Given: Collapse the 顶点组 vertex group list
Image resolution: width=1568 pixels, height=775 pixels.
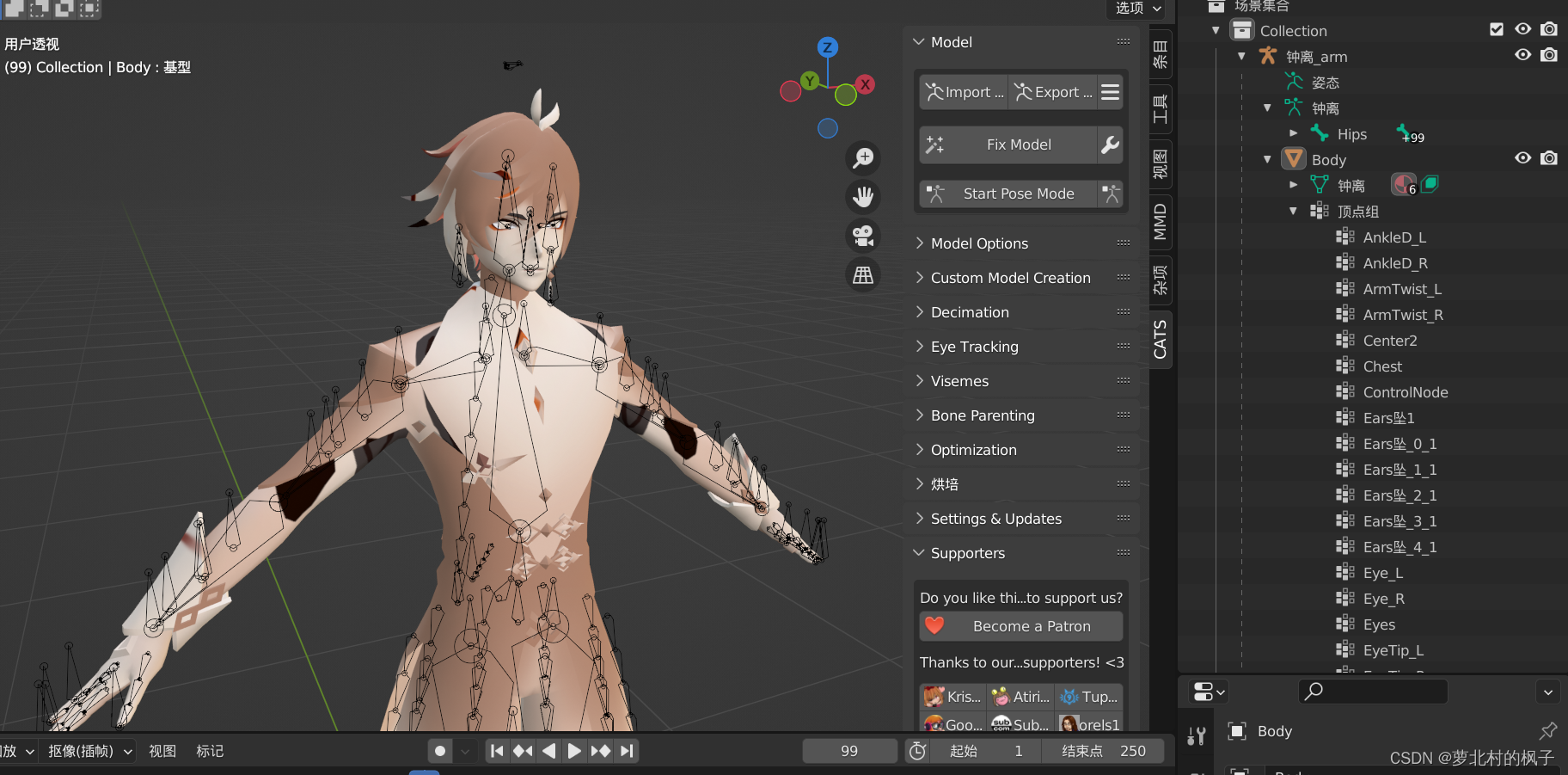Looking at the screenshot, I should click(x=1294, y=211).
